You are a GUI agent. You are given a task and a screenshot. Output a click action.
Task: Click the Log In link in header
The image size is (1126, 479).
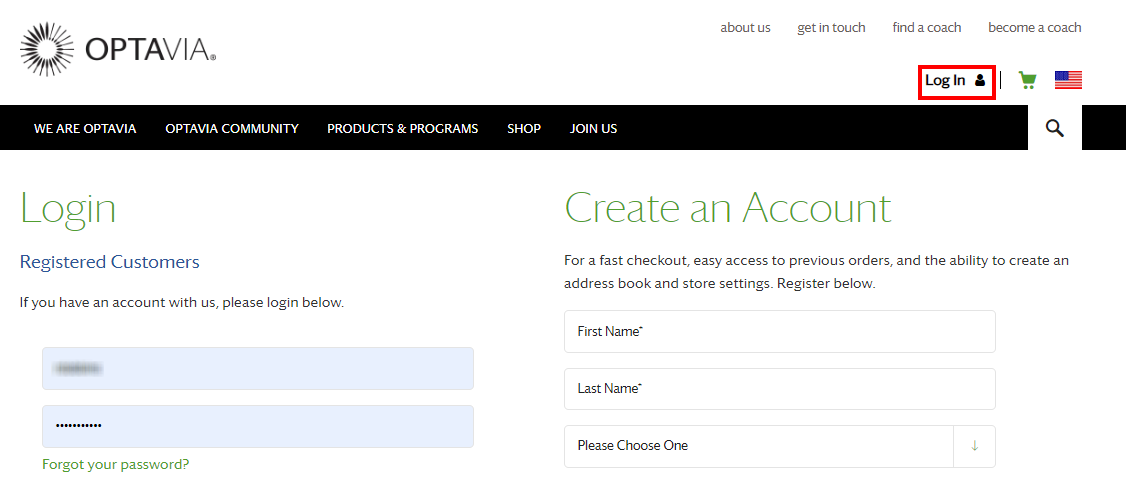pyautogui.click(x=956, y=80)
